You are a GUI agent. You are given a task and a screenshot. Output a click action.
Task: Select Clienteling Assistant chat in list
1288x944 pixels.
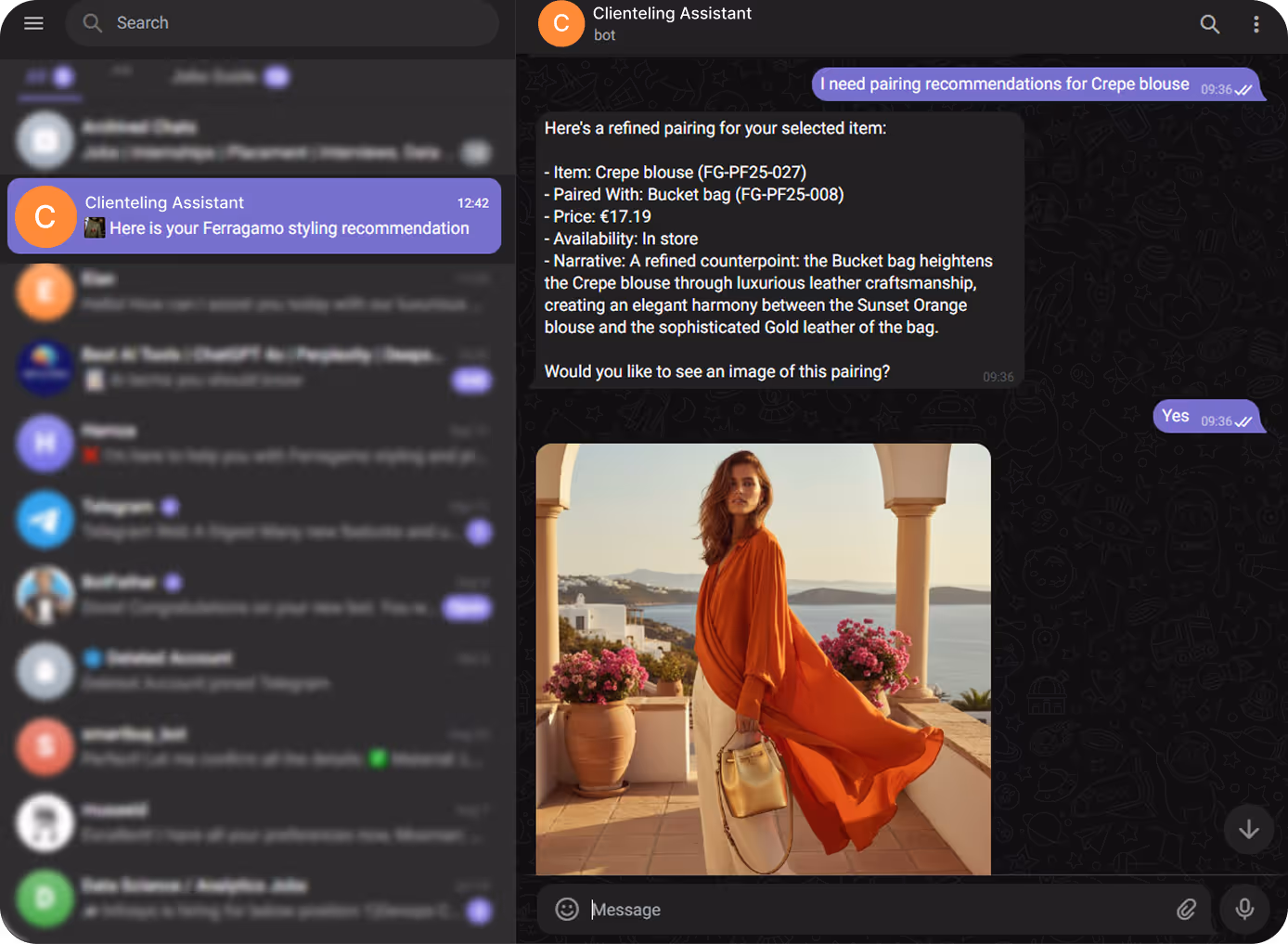point(254,215)
